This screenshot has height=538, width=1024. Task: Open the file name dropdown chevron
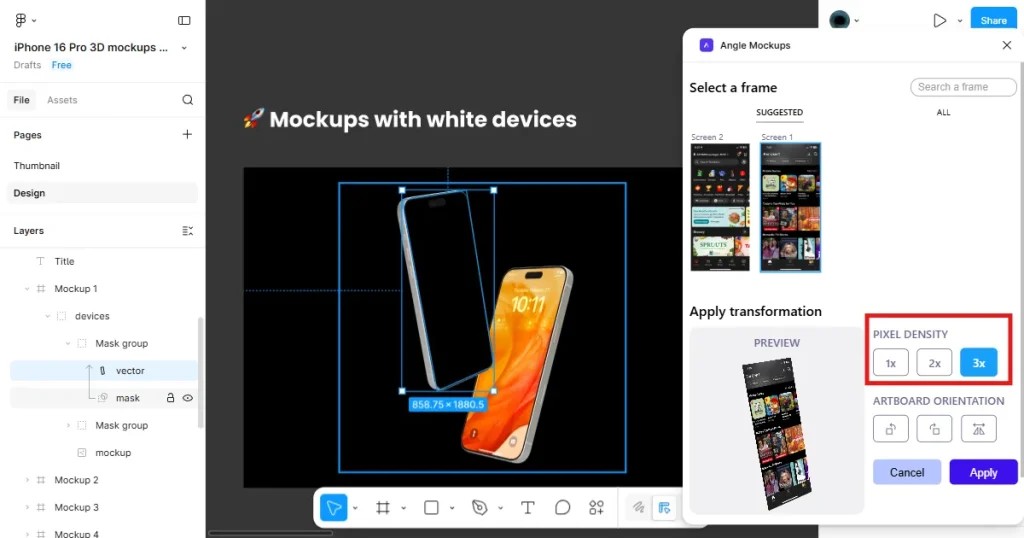pos(184,48)
